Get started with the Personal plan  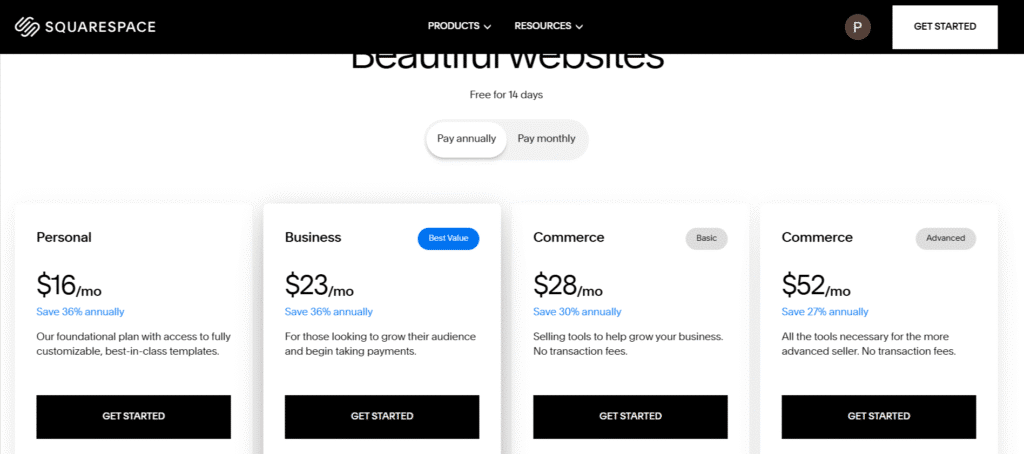point(133,416)
